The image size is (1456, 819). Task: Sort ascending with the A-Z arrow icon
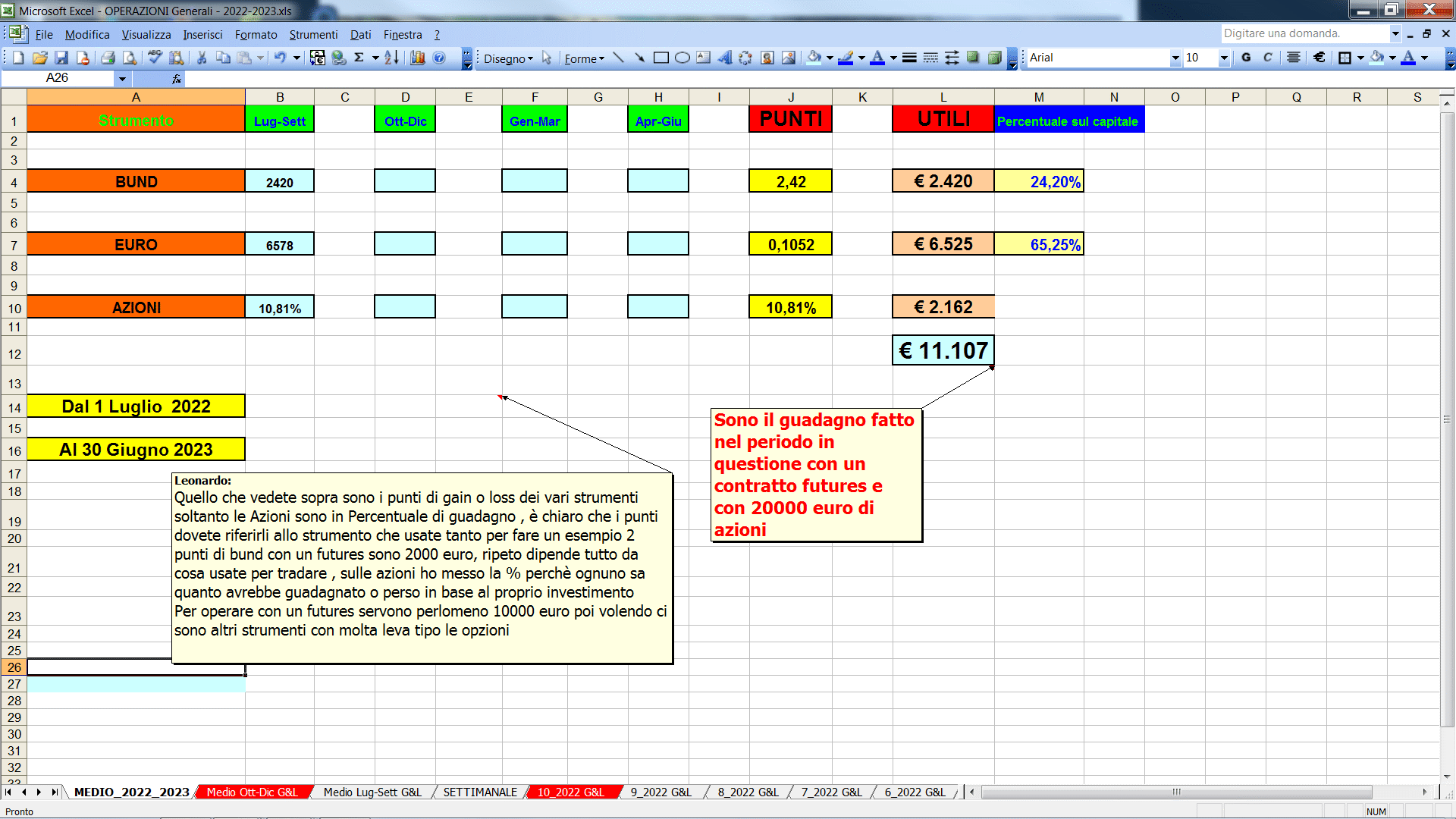point(391,58)
